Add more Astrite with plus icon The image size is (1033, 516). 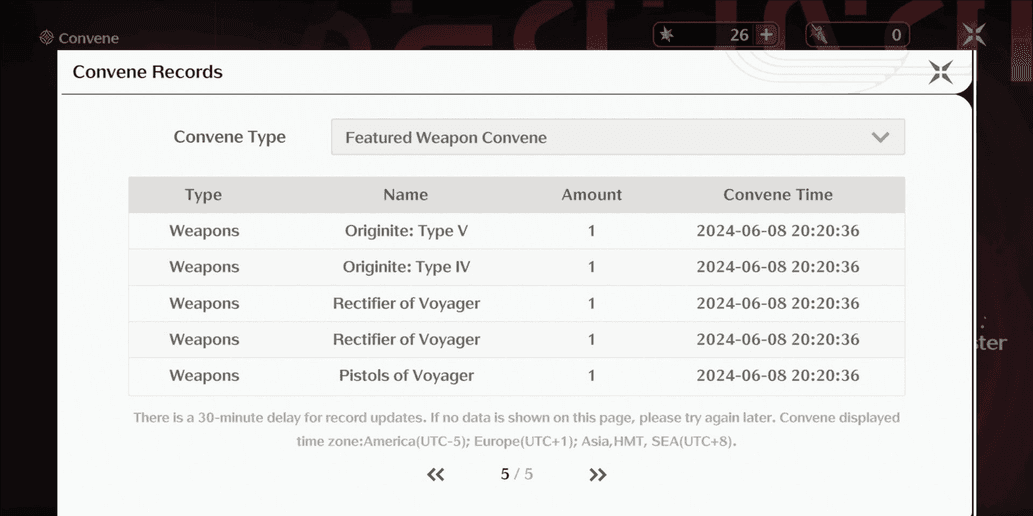point(766,35)
